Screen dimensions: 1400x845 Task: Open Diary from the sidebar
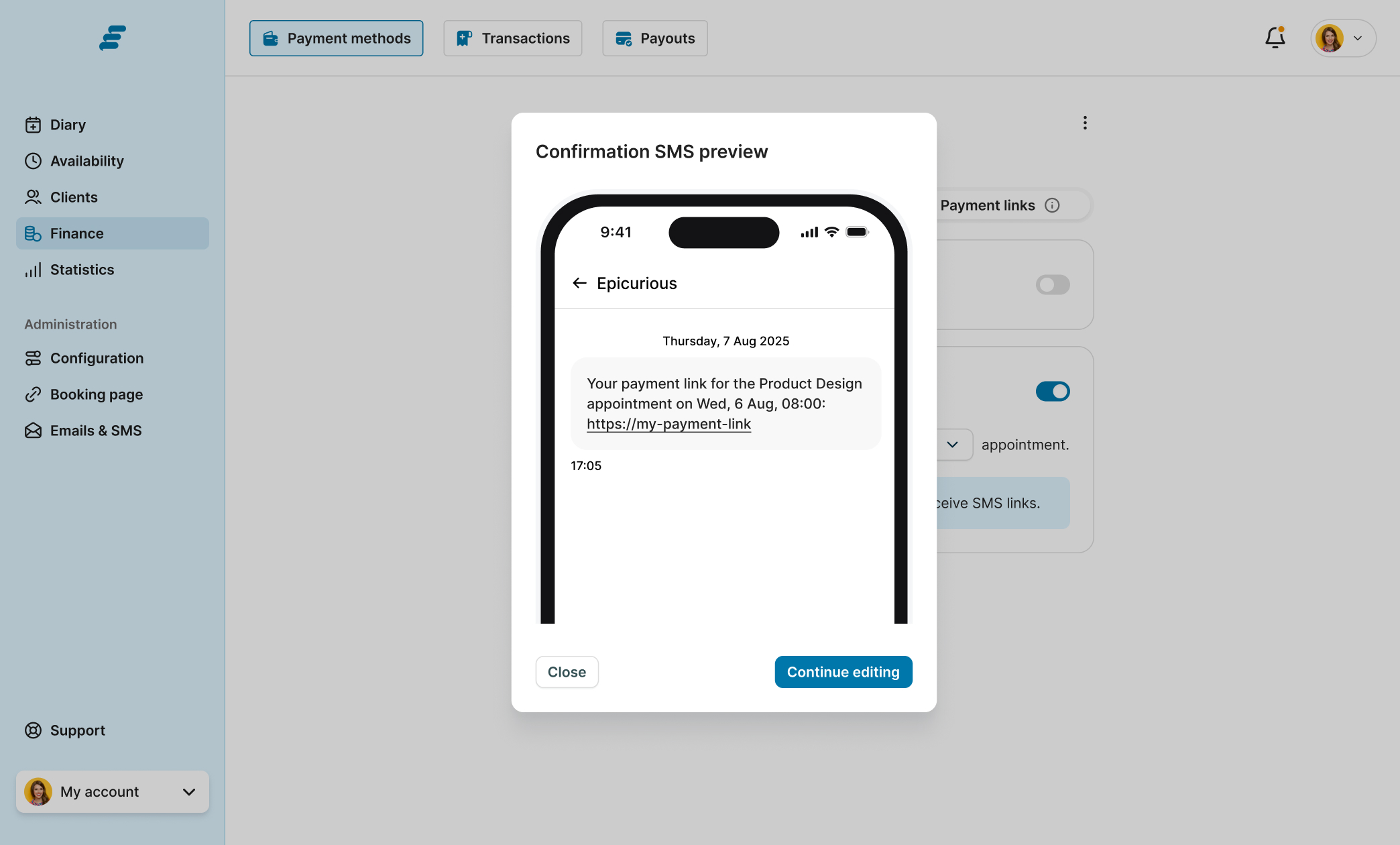point(68,125)
